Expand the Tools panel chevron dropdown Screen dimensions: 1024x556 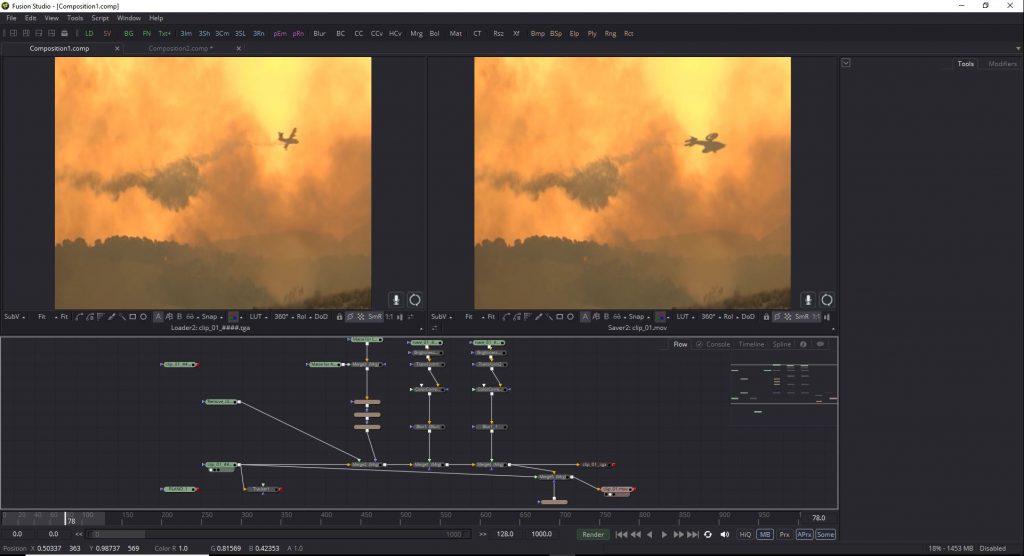[x=846, y=63]
